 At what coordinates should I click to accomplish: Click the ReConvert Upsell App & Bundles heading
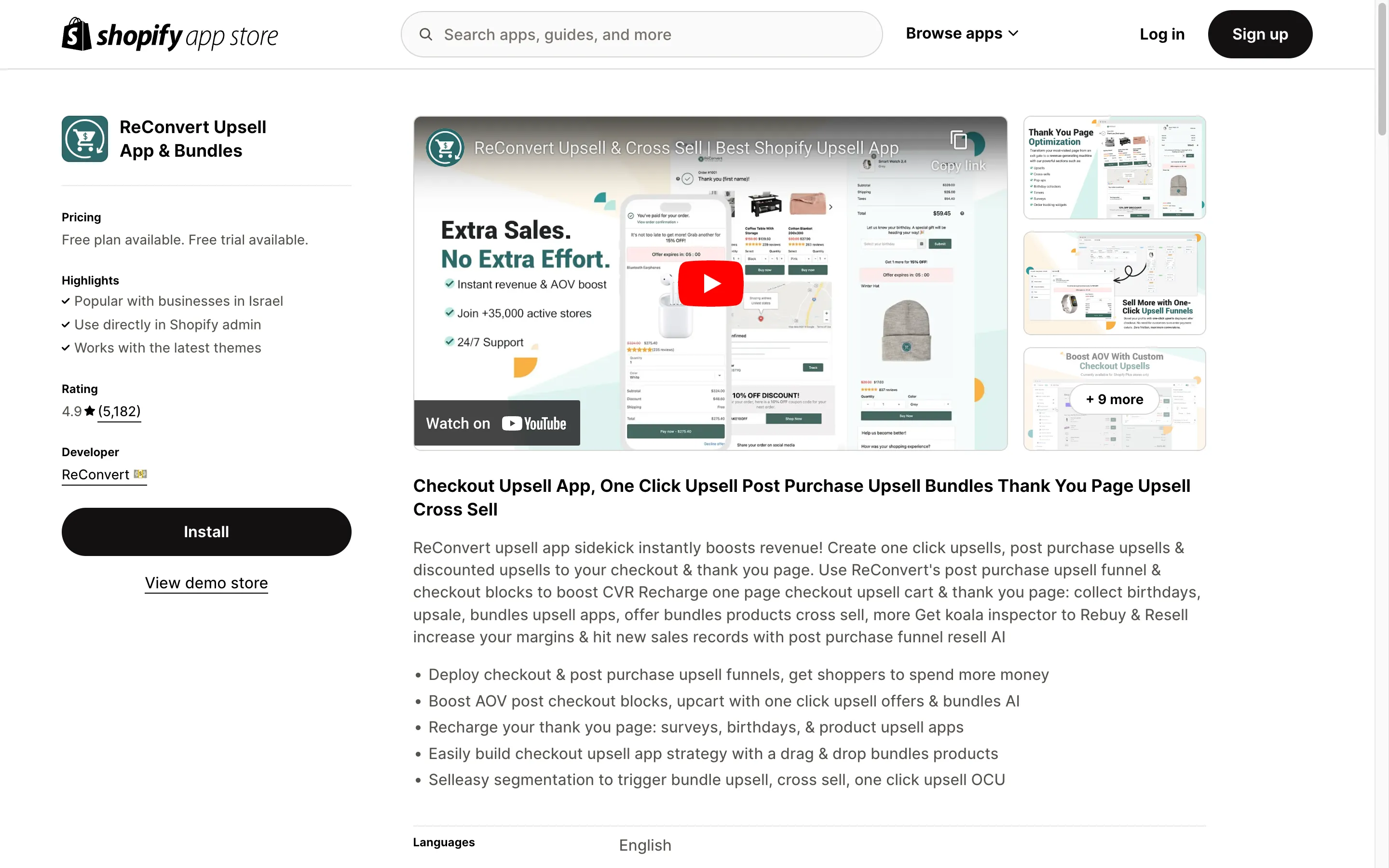193,139
